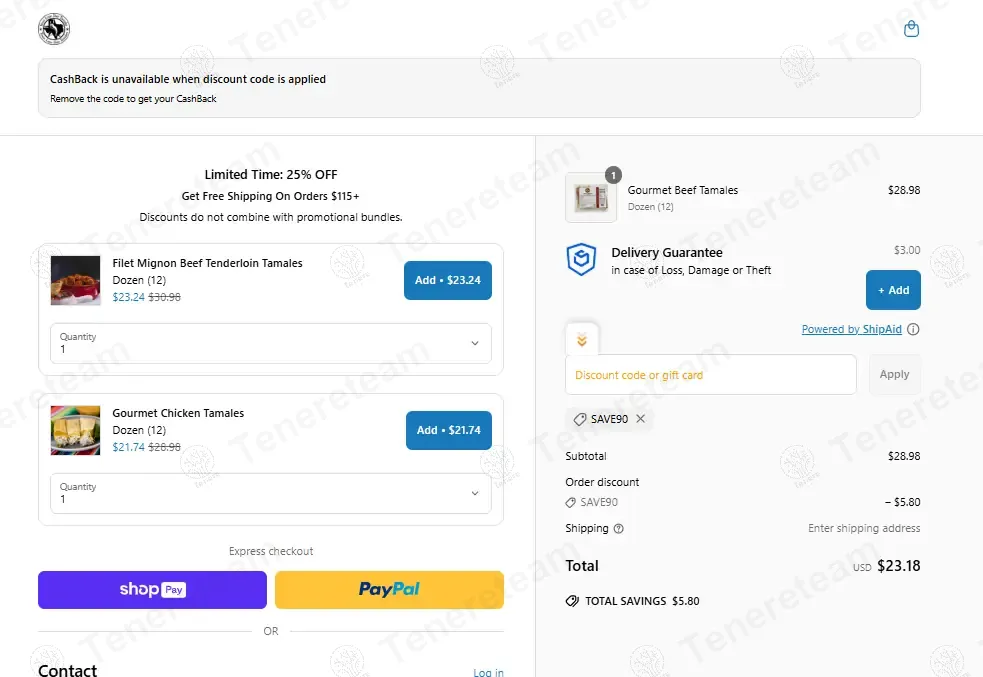Open the shopping bag cart icon
Screen dimensions: 983x677
click(911, 29)
